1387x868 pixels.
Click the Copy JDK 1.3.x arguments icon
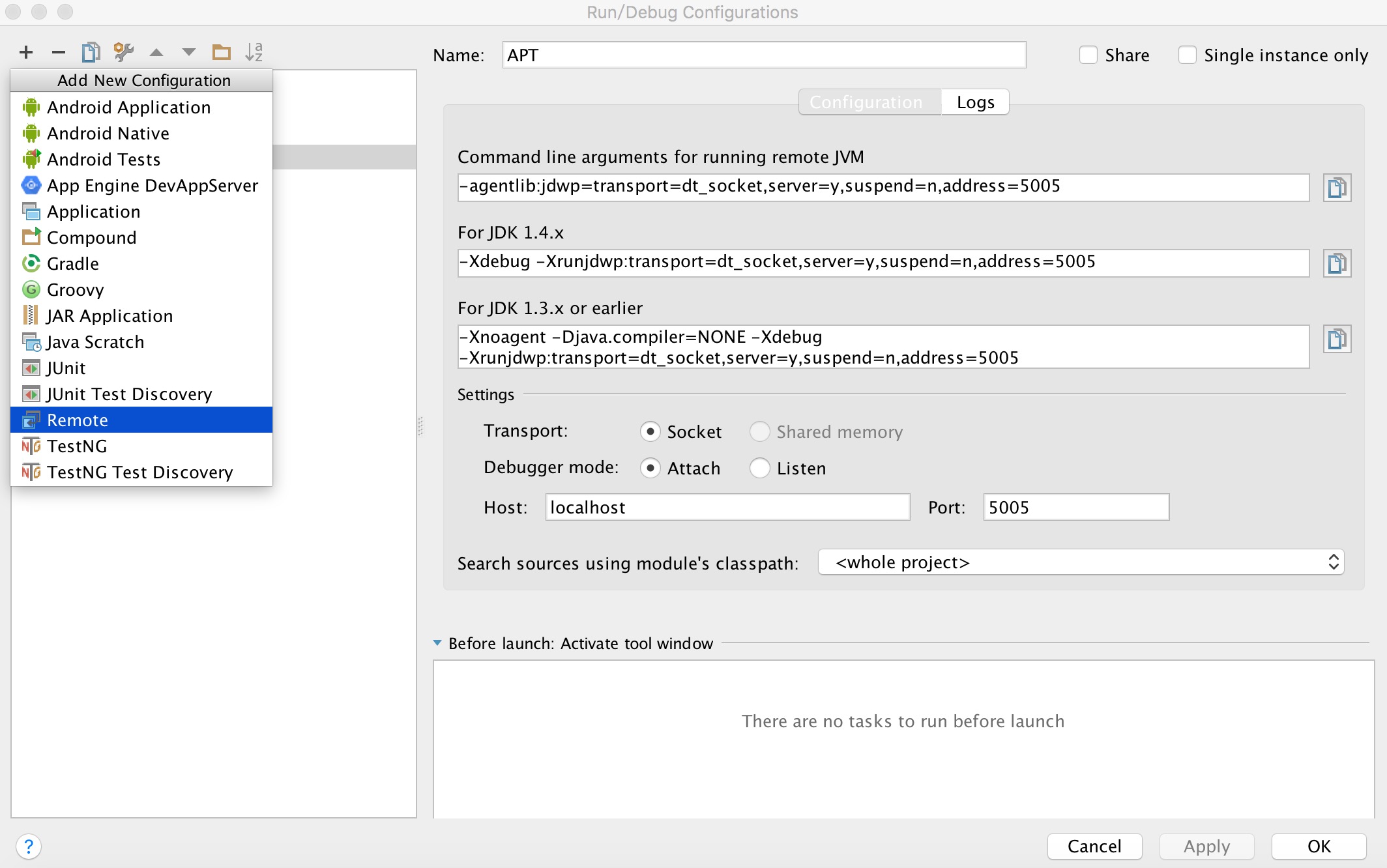pos(1337,339)
